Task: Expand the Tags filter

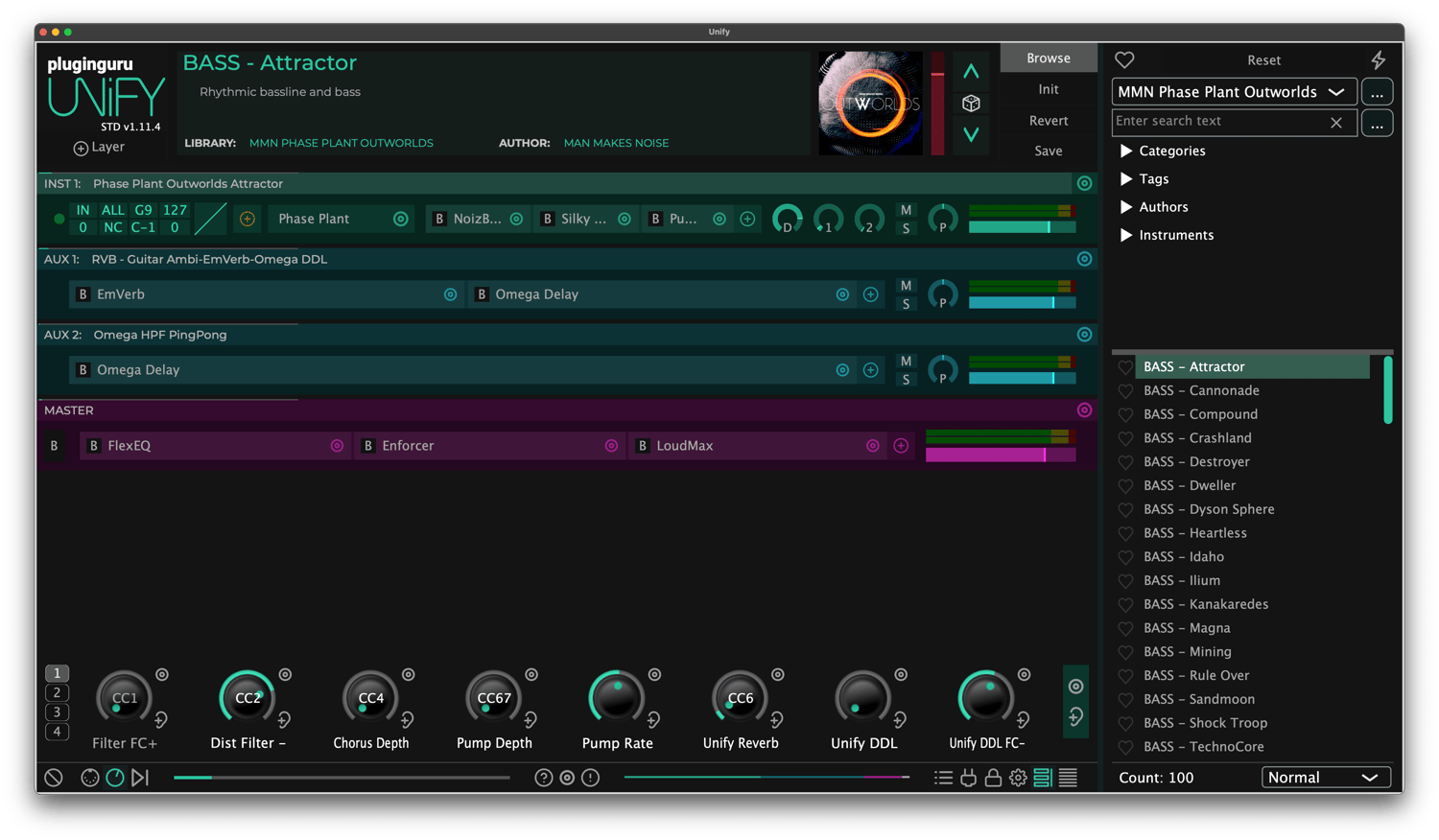Action: coord(1126,179)
